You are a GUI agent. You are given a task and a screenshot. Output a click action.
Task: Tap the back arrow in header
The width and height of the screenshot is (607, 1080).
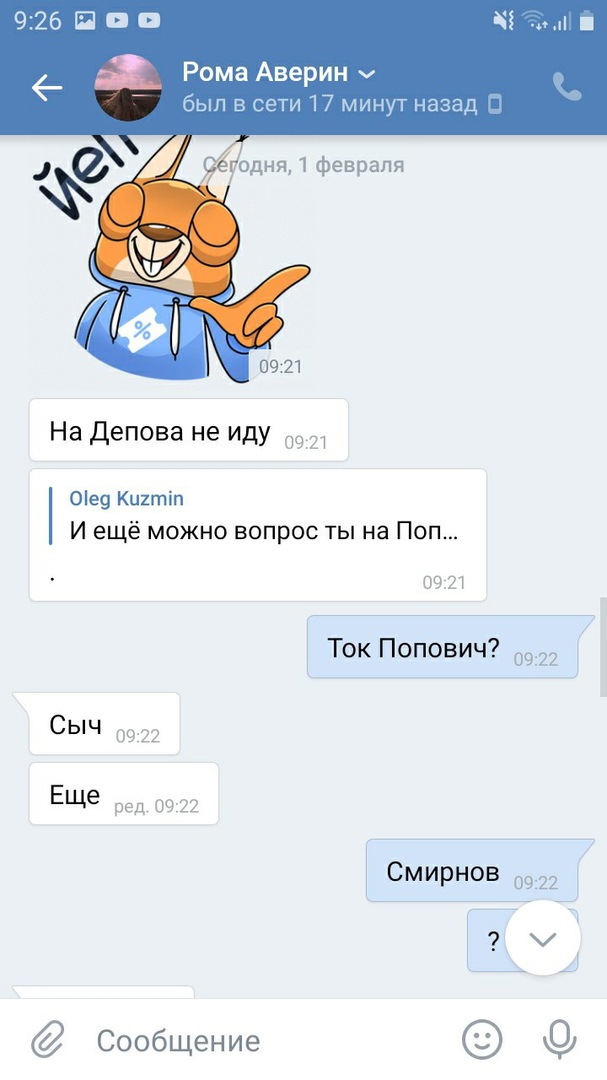point(47,88)
